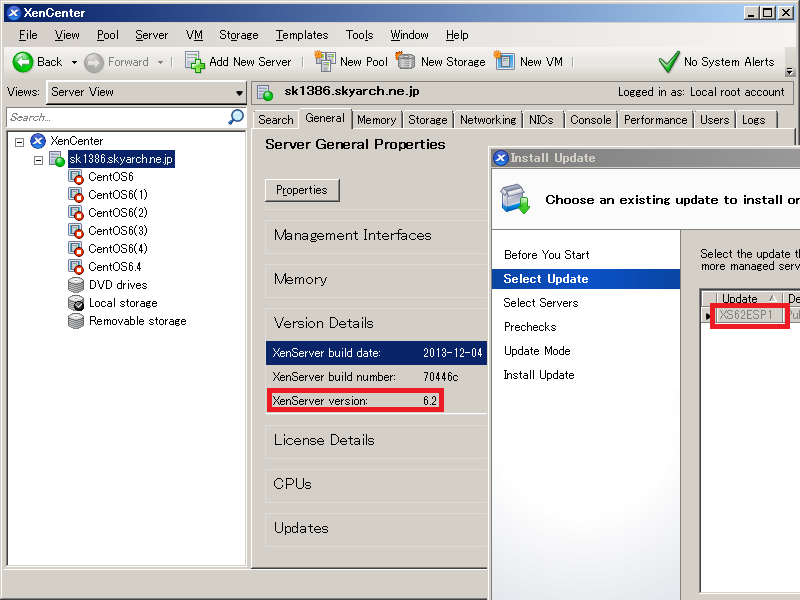Open the Tools menu

click(360, 35)
